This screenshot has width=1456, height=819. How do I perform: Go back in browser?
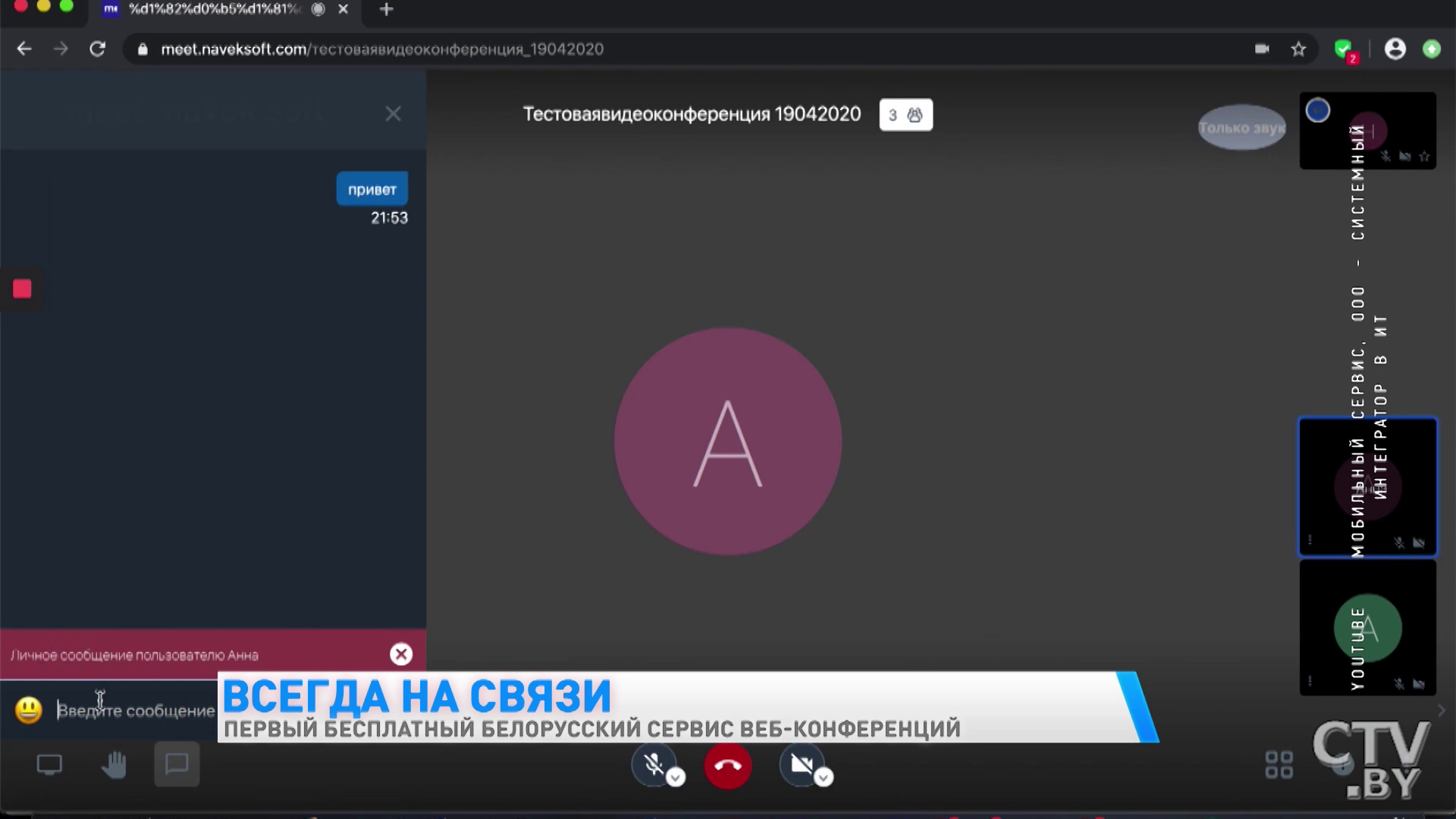[x=24, y=49]
